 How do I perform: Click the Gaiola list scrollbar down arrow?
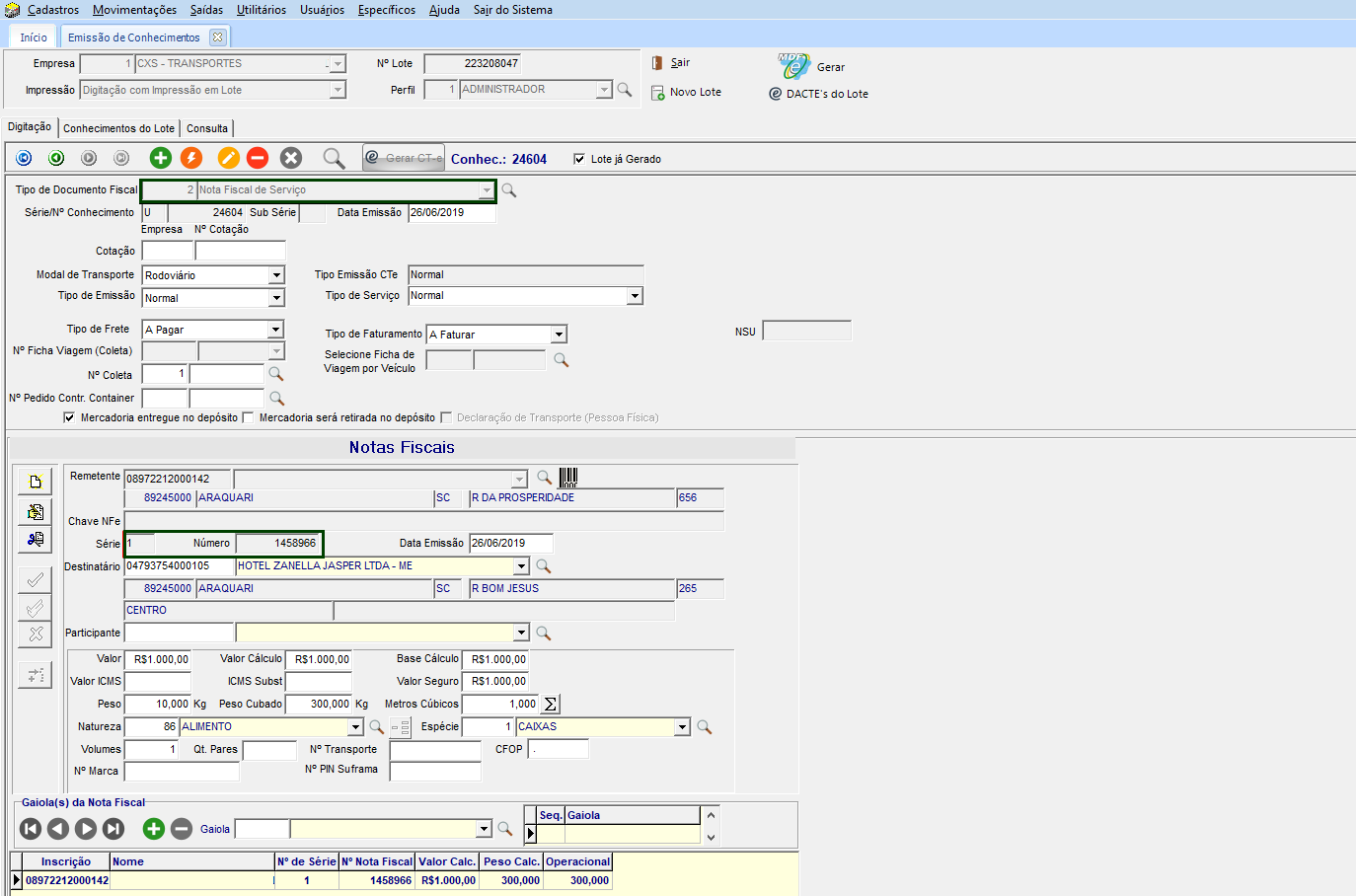tap(711, 837)
